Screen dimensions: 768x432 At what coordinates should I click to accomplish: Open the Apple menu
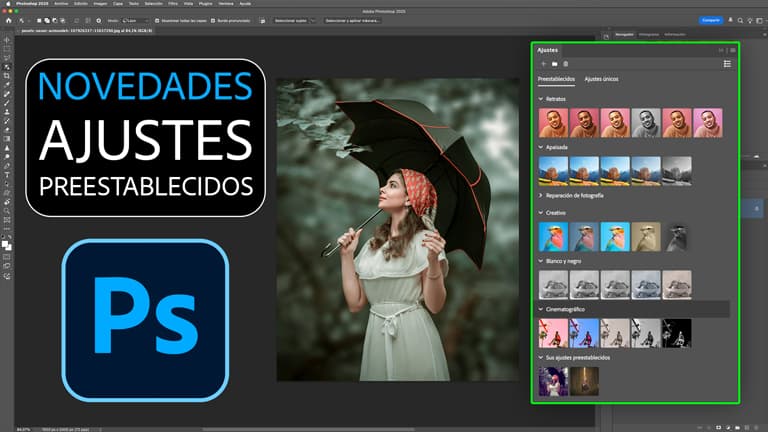8,3
